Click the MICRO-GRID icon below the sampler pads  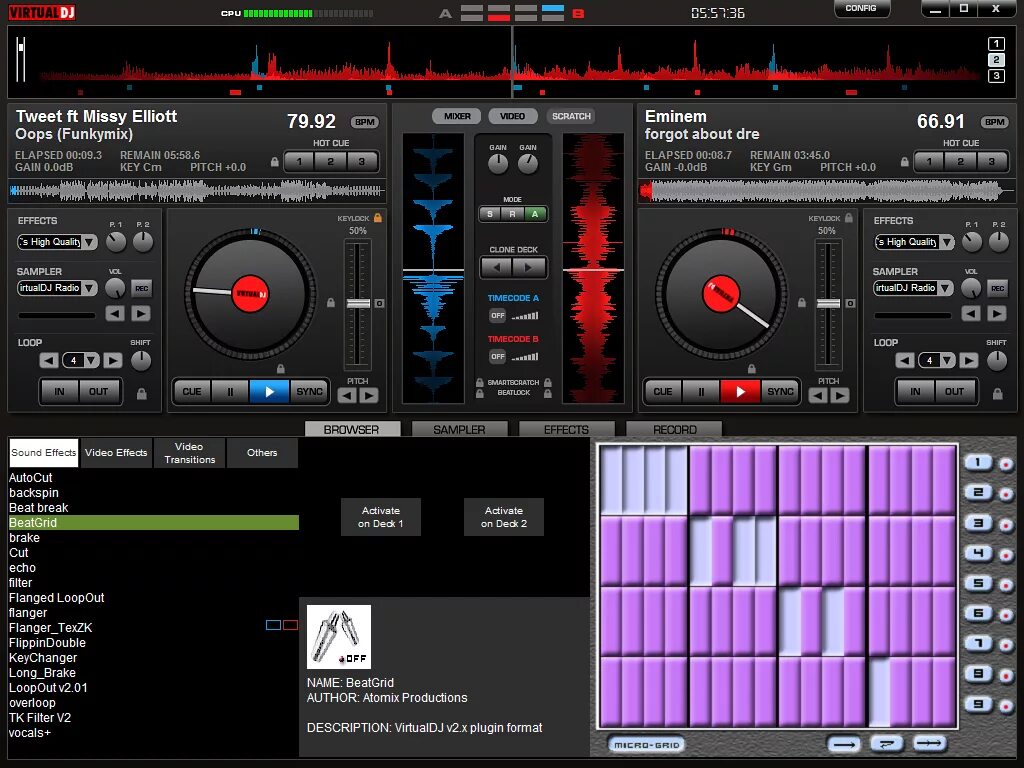pos(646,744)
